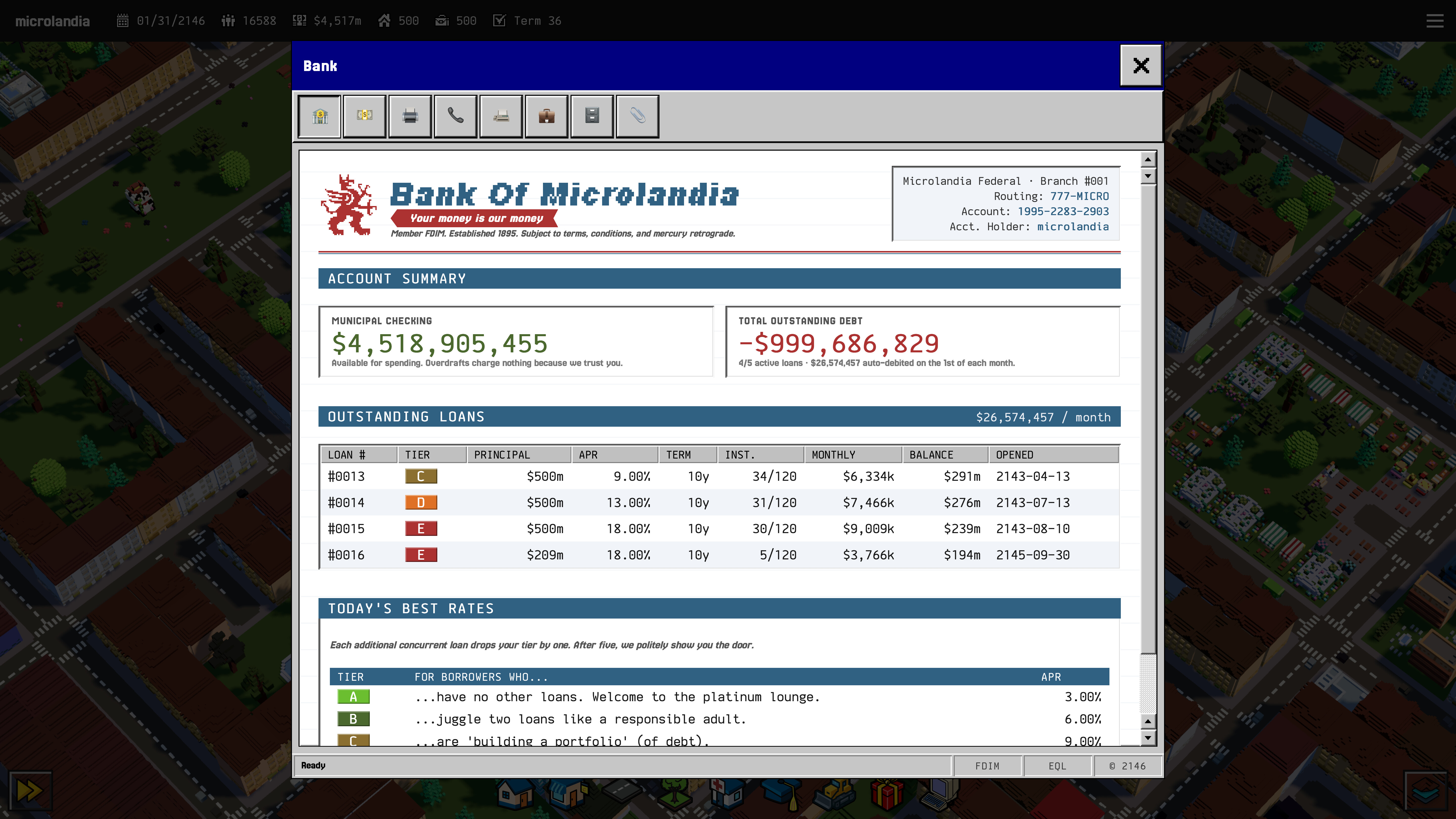
Task: Click the account number 1995-2283-2903
Action: click(1063, 211)
